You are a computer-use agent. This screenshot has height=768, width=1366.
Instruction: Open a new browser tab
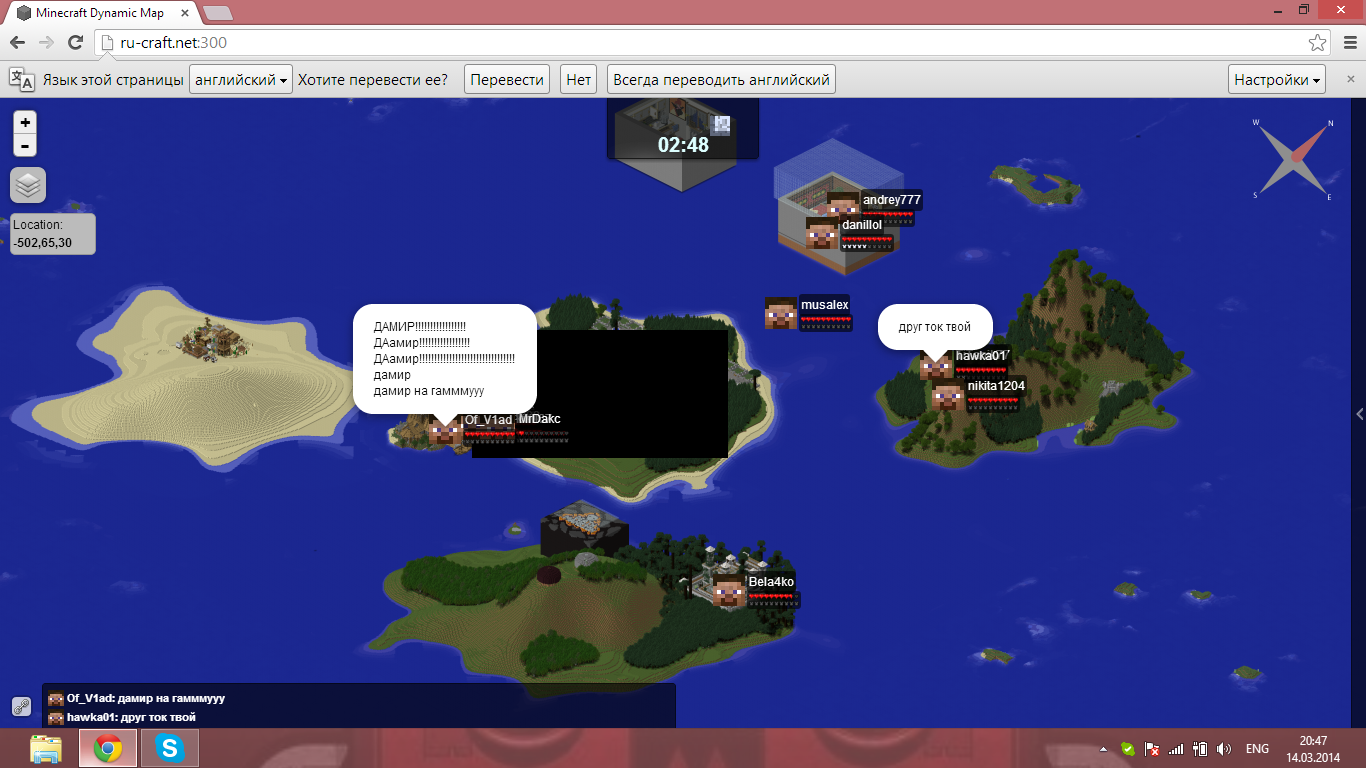pos(218,13)
